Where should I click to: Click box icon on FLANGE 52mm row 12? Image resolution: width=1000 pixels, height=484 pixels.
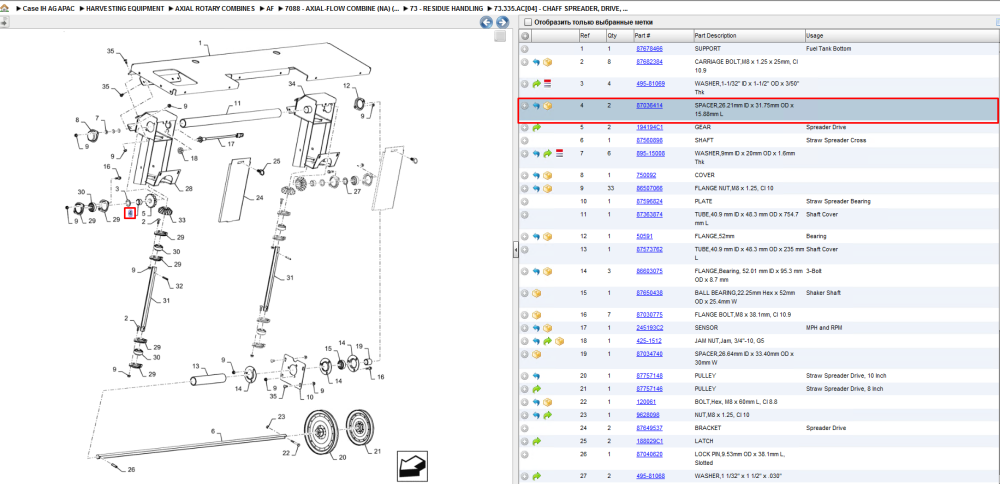point(548,237)
